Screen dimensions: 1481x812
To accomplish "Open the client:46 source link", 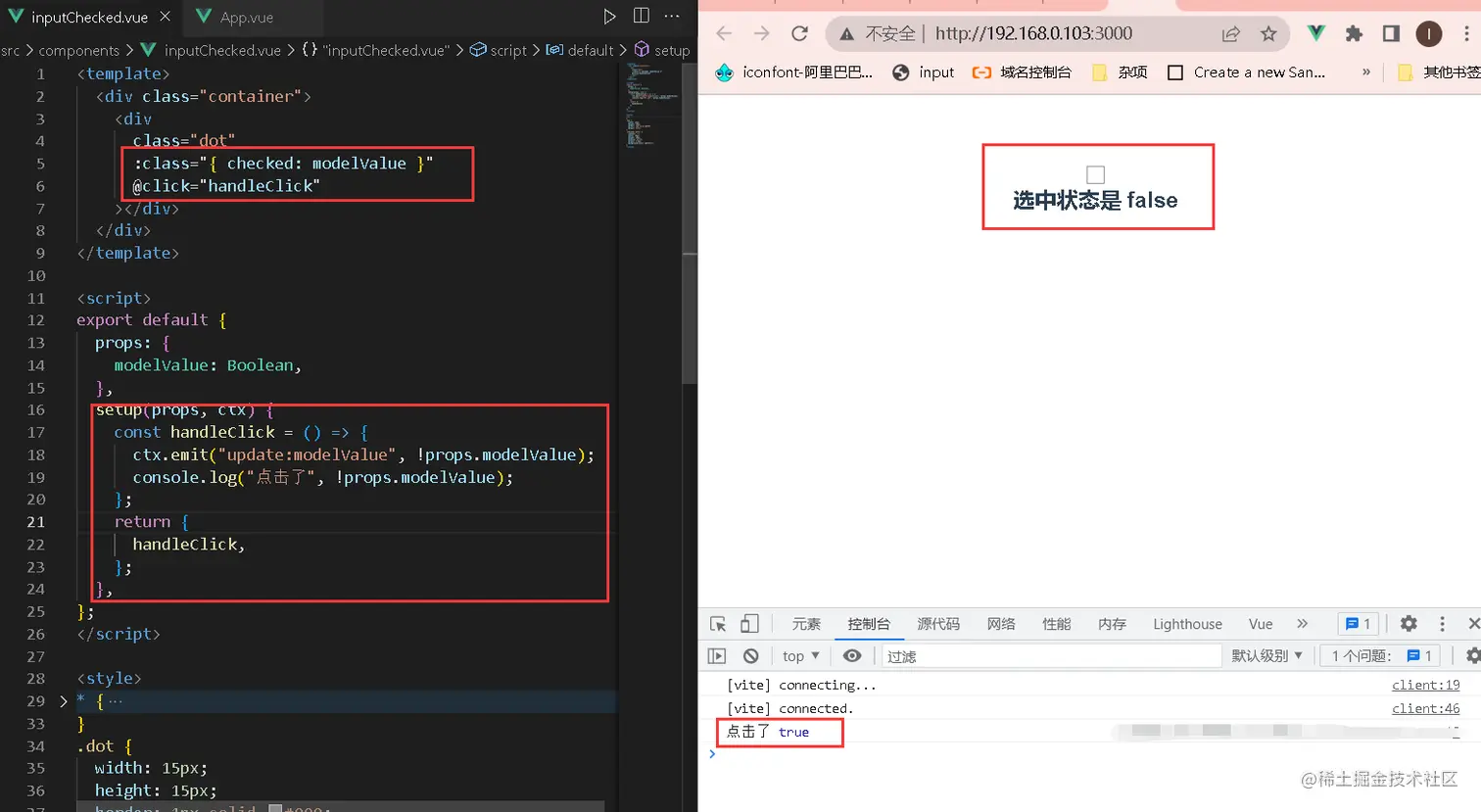I will click(1425, 709).
